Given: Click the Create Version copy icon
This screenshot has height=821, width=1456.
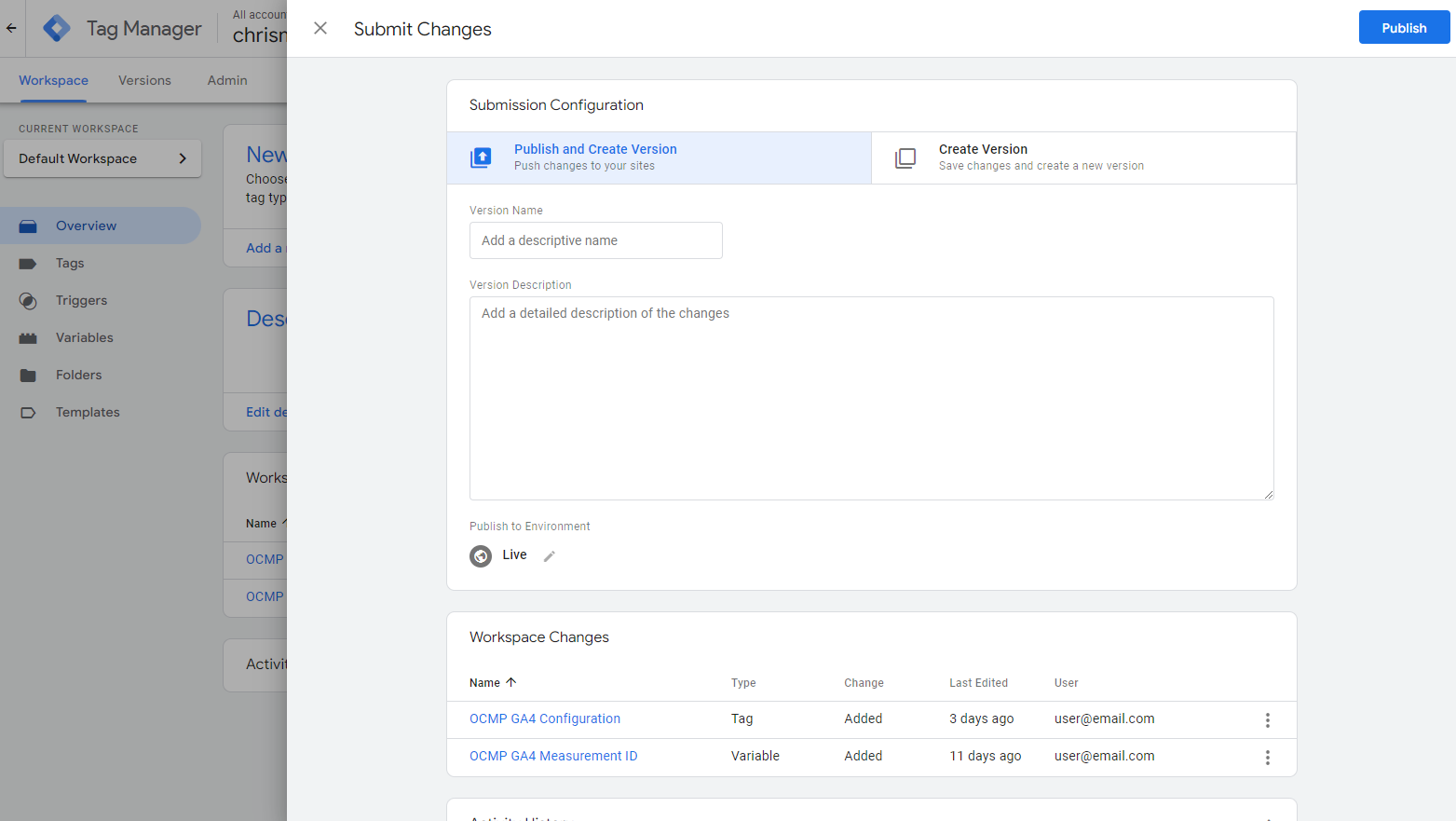Looking at the screenshot, I should pos(905,157).
